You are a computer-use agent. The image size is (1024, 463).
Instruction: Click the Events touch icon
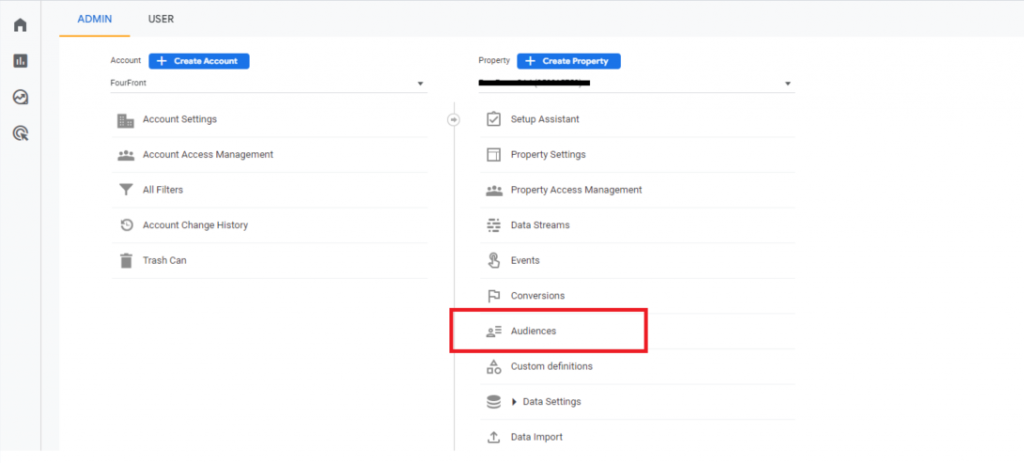pos(494,261)
